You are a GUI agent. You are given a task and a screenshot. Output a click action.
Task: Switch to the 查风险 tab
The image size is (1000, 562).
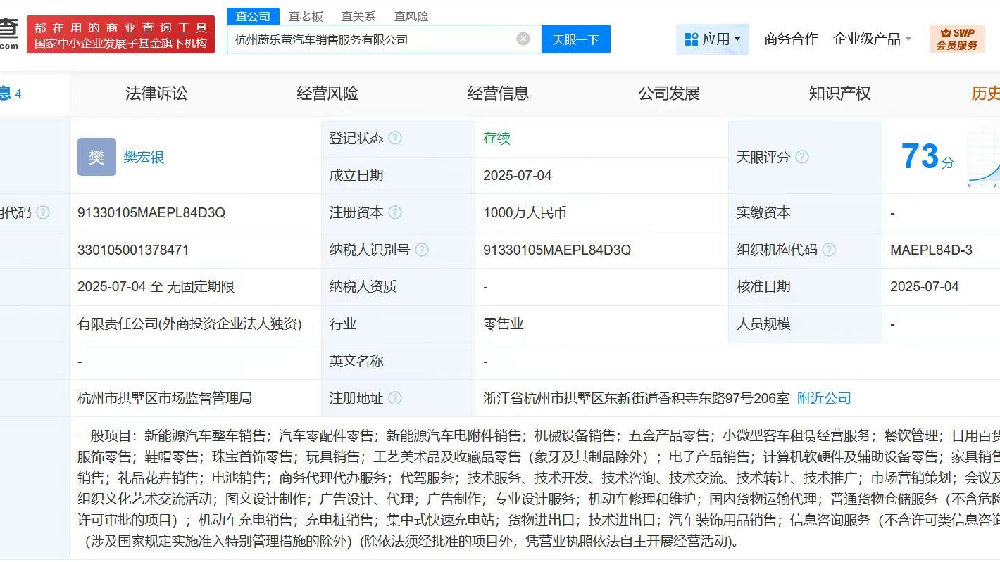411,17
